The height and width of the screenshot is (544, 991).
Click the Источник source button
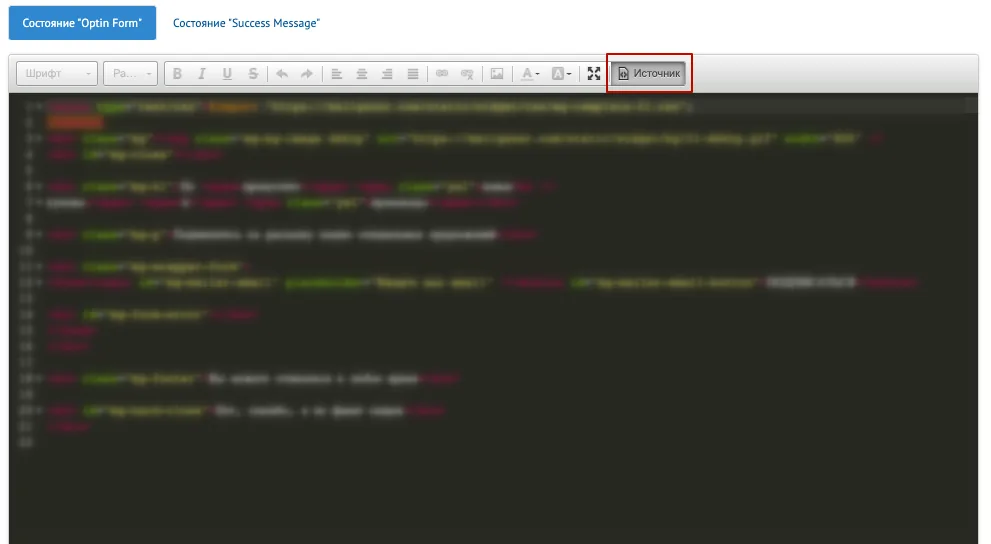tap(649, 73)
